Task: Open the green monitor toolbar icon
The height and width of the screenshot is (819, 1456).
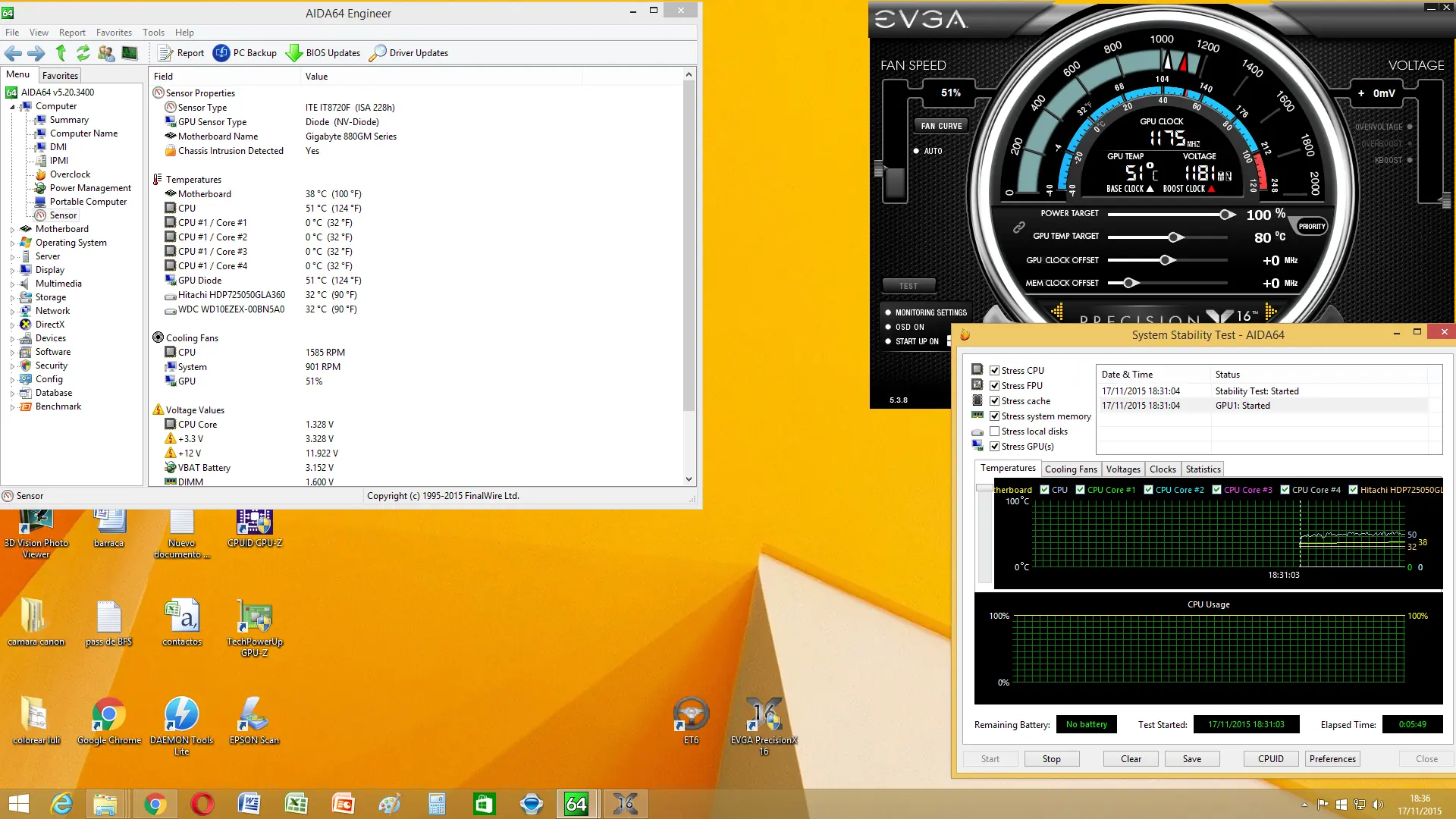Action: click(x=130, y=53)
